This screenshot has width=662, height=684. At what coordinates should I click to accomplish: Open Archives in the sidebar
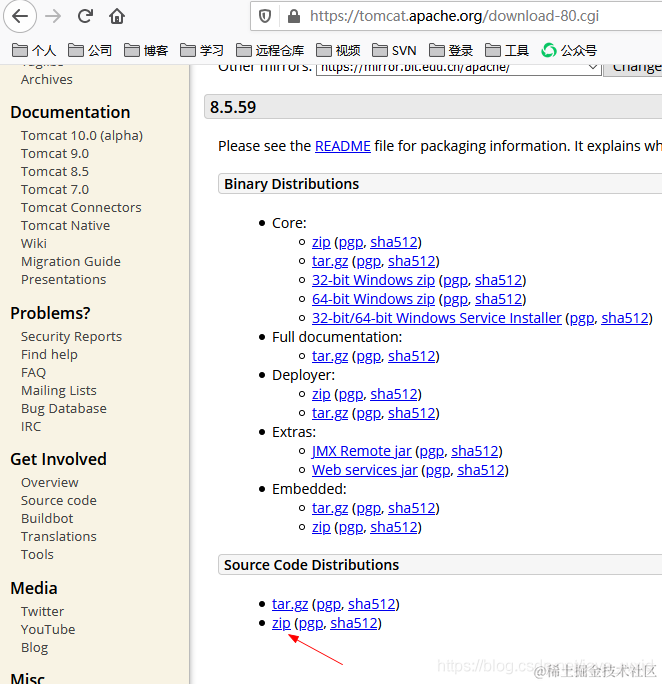click(47, 80)
